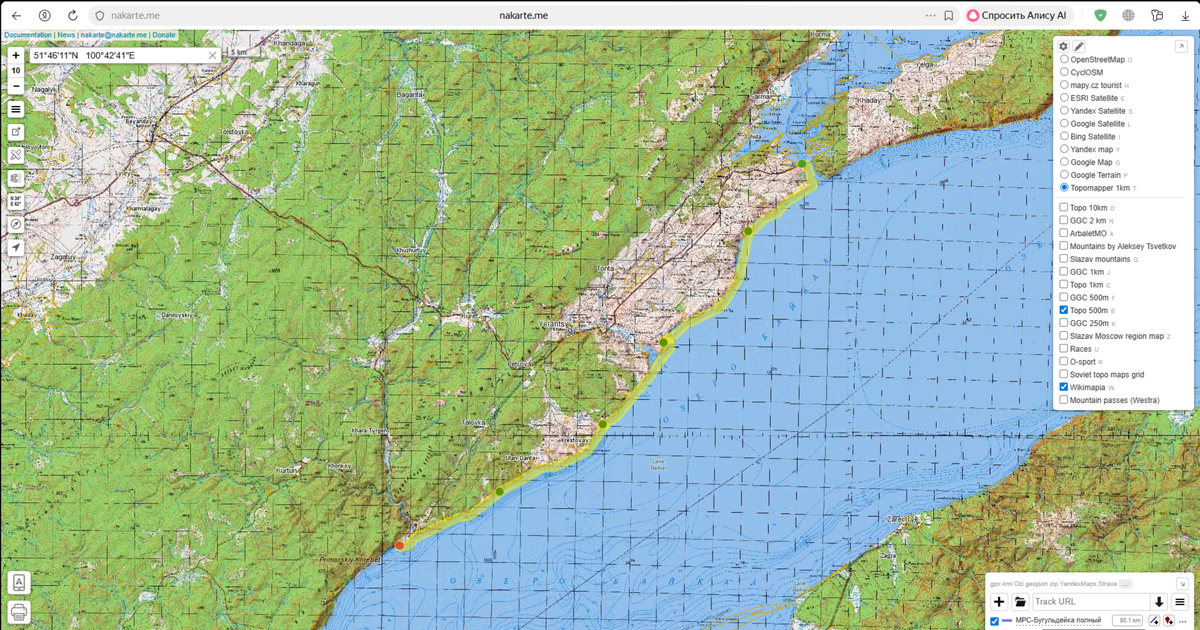The width and height of the screenshot is (1200, 630).
Task: Collapse the layers panel arrow button
Action: click(x=1181, y=46)
